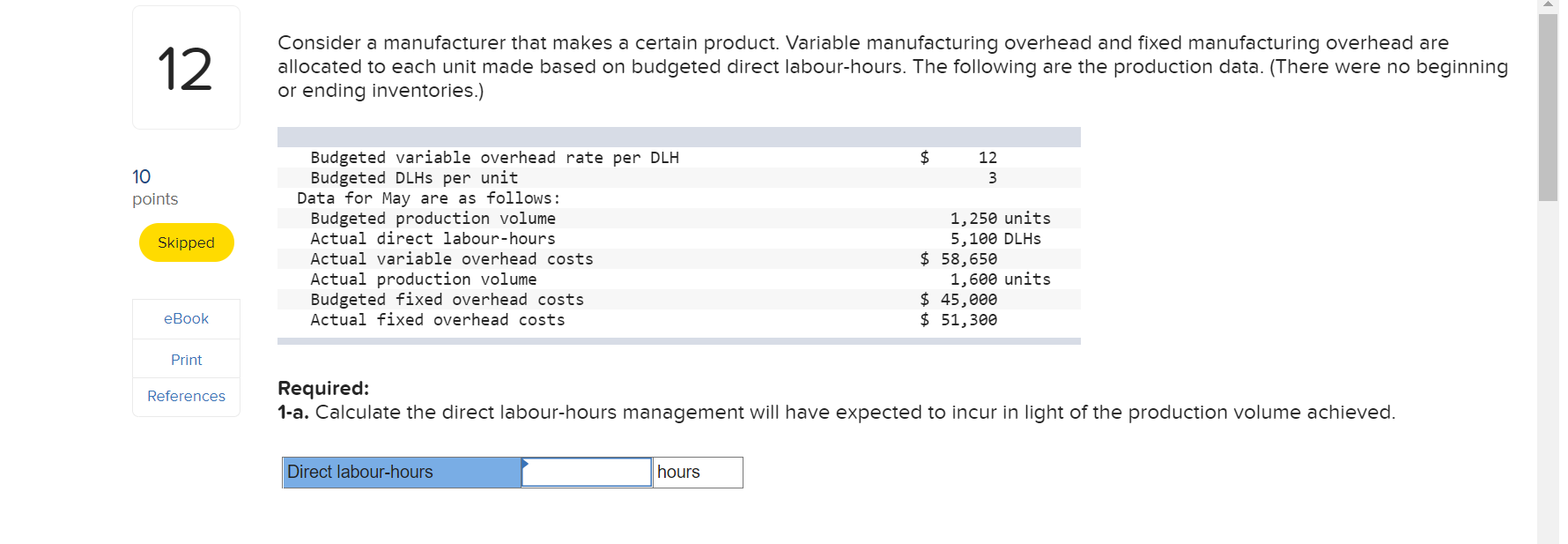Click the '10 points' label
The image size is (1568, 544).
point(155,187)
